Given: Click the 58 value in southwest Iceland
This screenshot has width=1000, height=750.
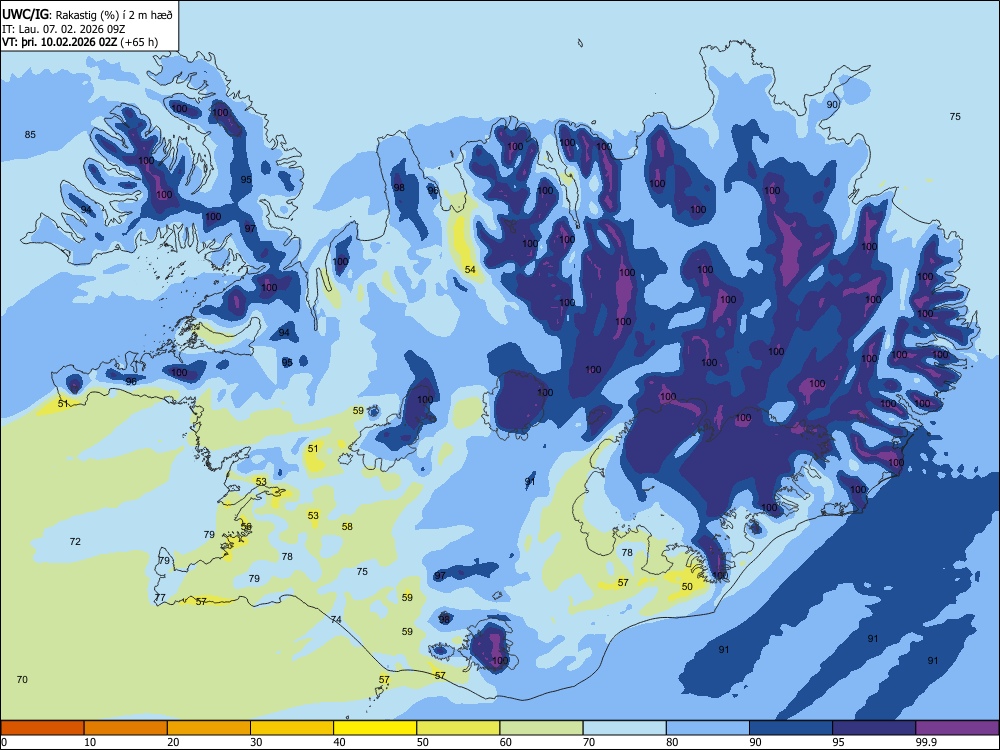Looking at the screenshot, I should 347,527.
